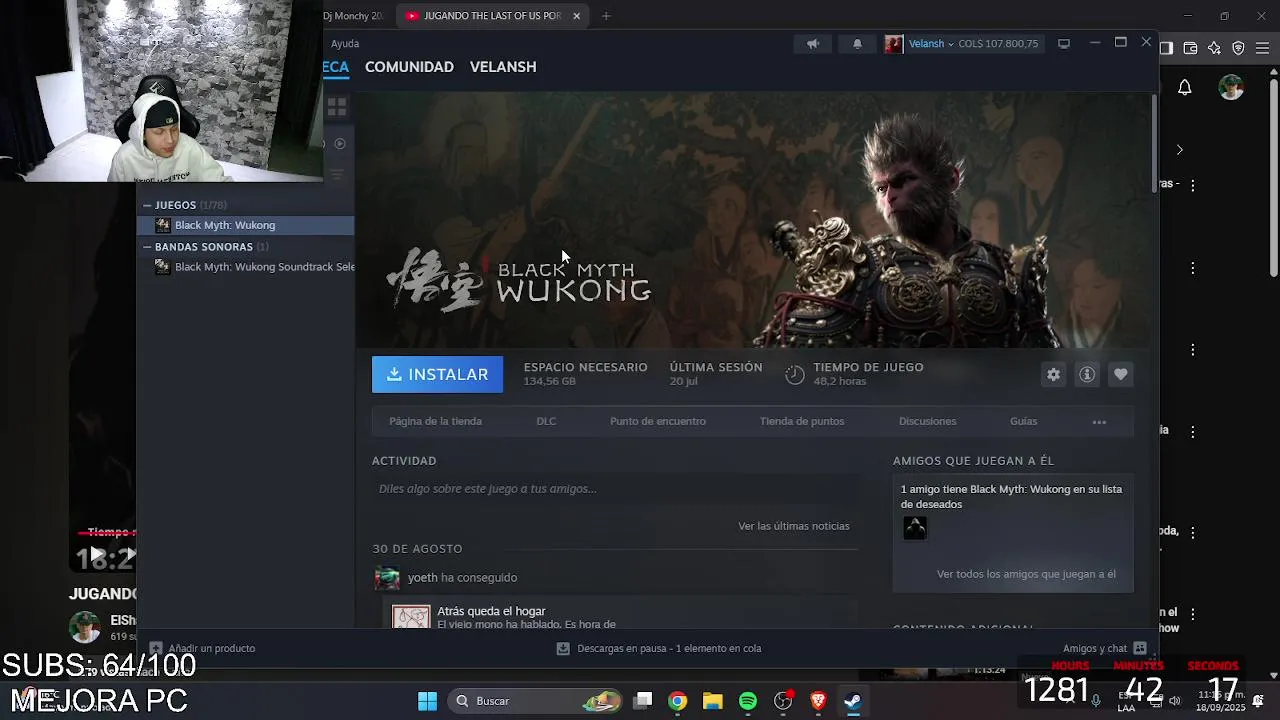Open Spotify from the taskbar
Image resolution: width=1280 pixels, height=720 pixels.
point(748,701)
